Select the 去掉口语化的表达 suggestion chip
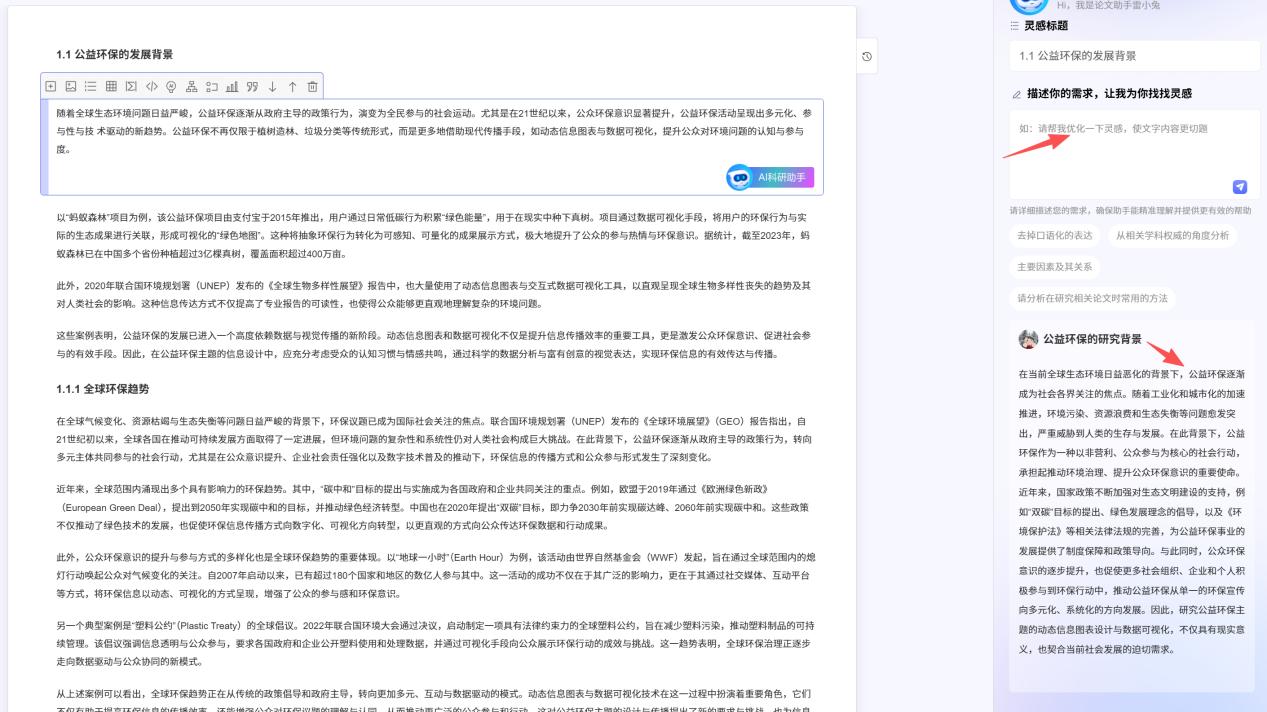 (x=1054, y=236)
